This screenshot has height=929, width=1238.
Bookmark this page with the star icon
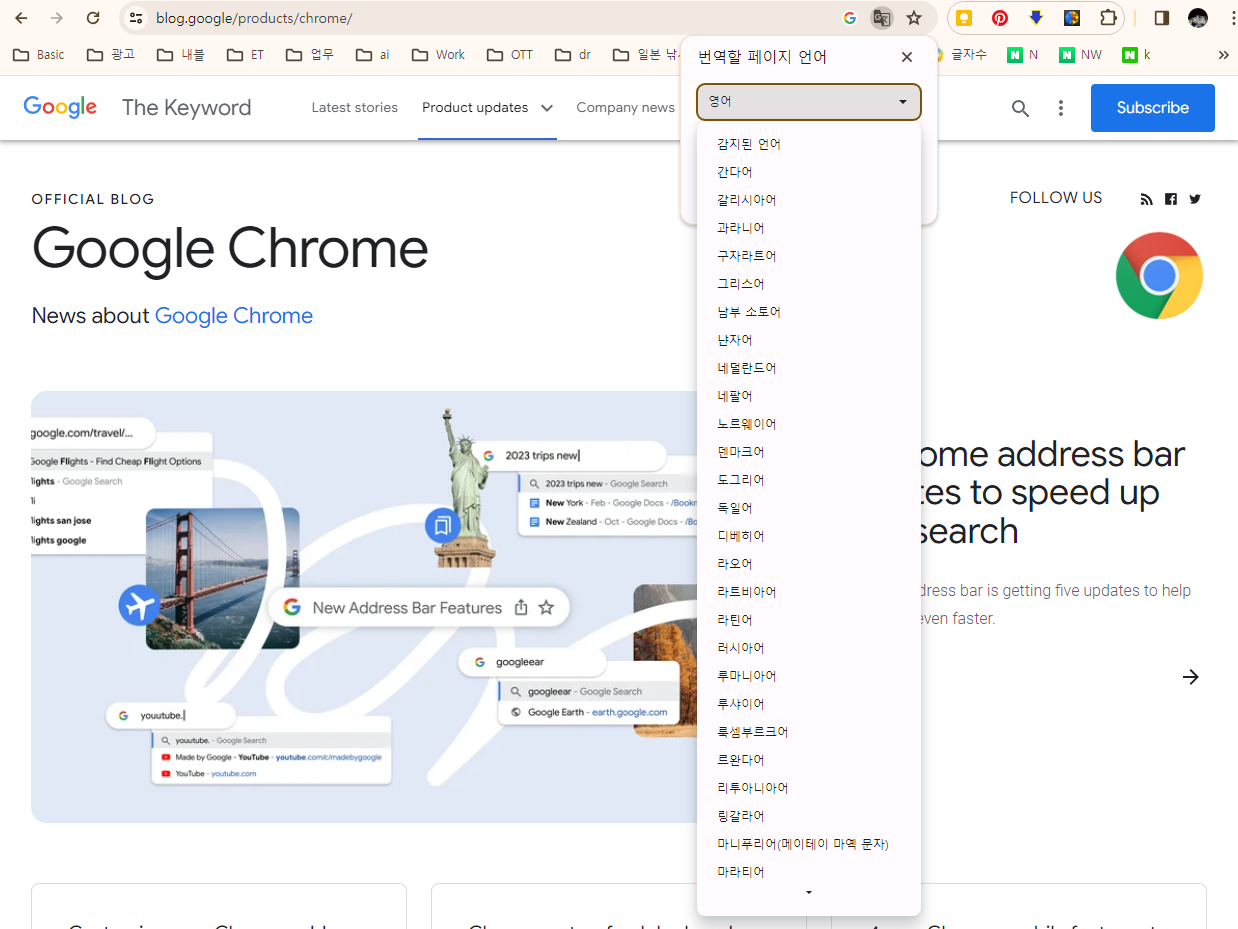(x=914, y=18)
